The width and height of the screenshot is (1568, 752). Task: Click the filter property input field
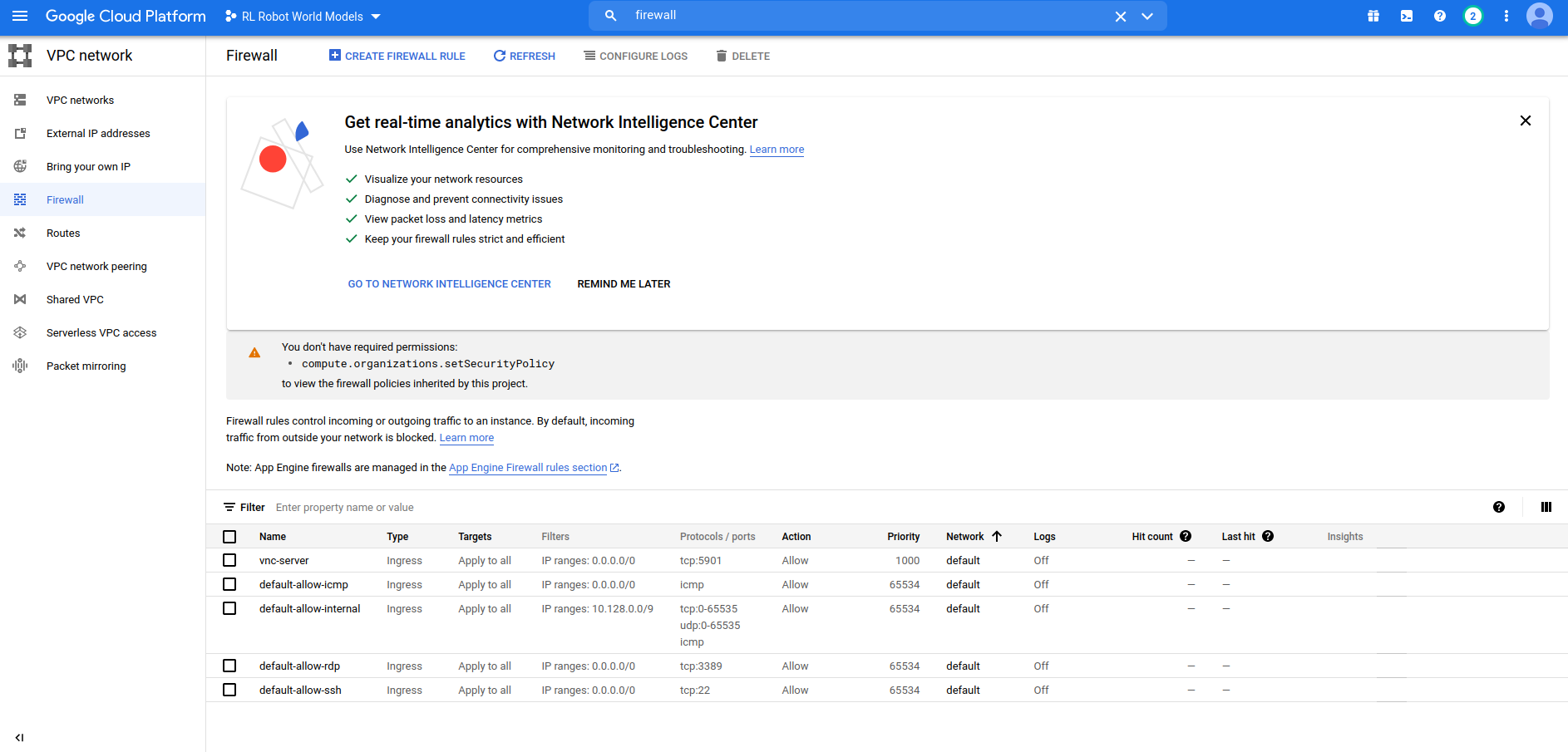(x=873, y=508)
